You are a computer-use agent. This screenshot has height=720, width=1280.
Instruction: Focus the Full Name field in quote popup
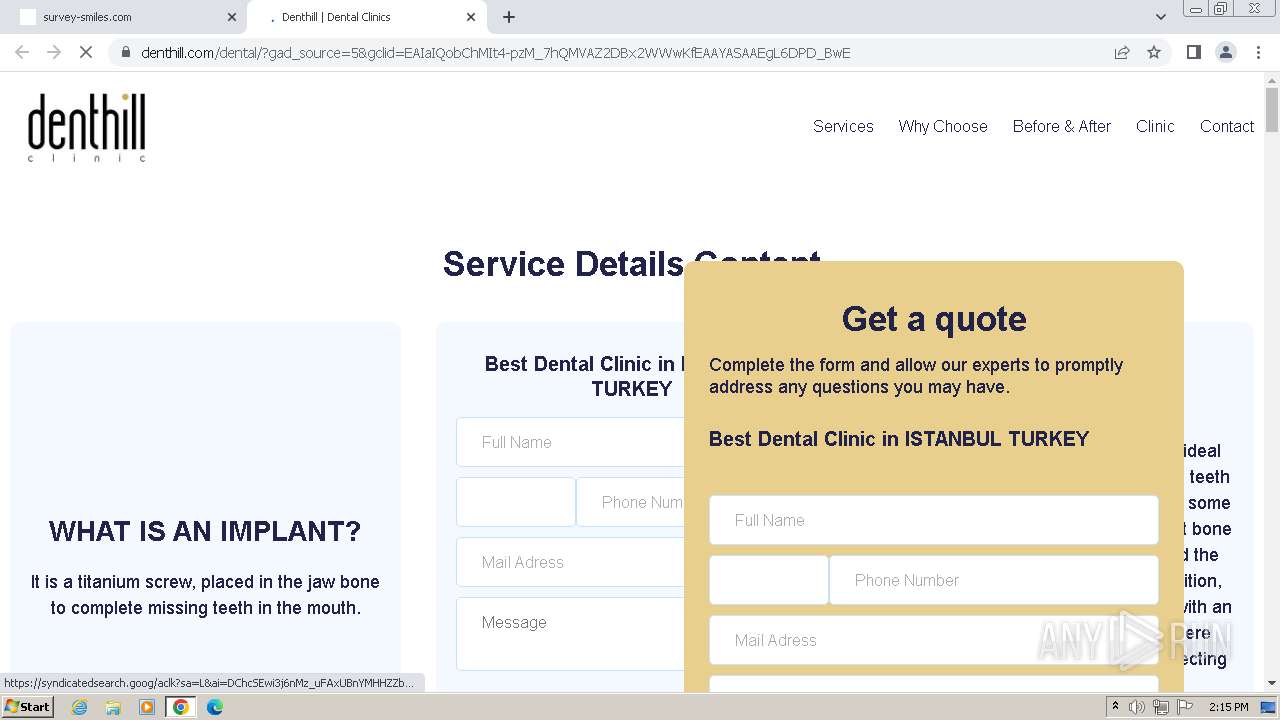point(934,520)
